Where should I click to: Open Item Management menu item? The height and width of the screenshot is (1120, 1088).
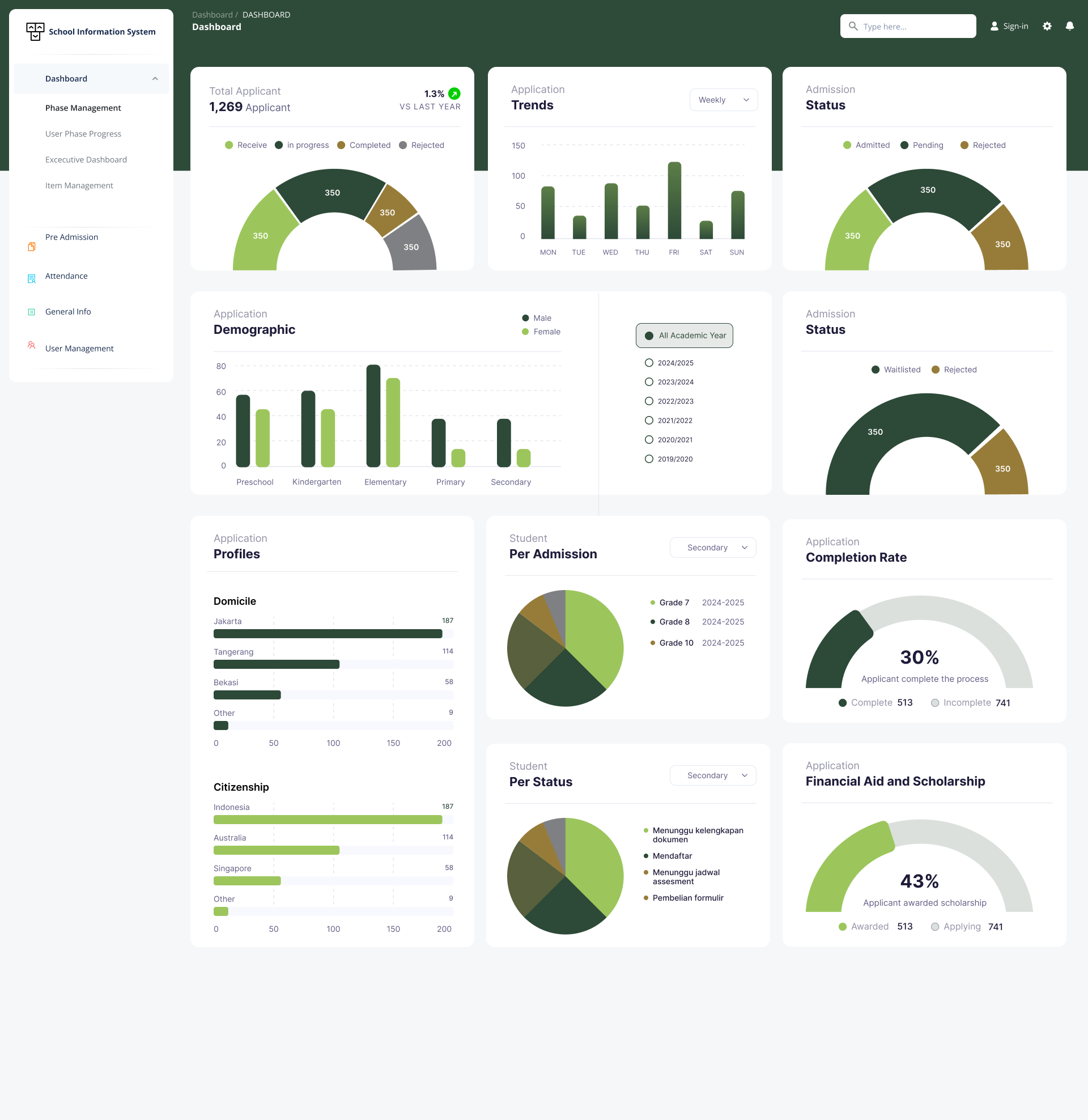click(x=79, y=185)
